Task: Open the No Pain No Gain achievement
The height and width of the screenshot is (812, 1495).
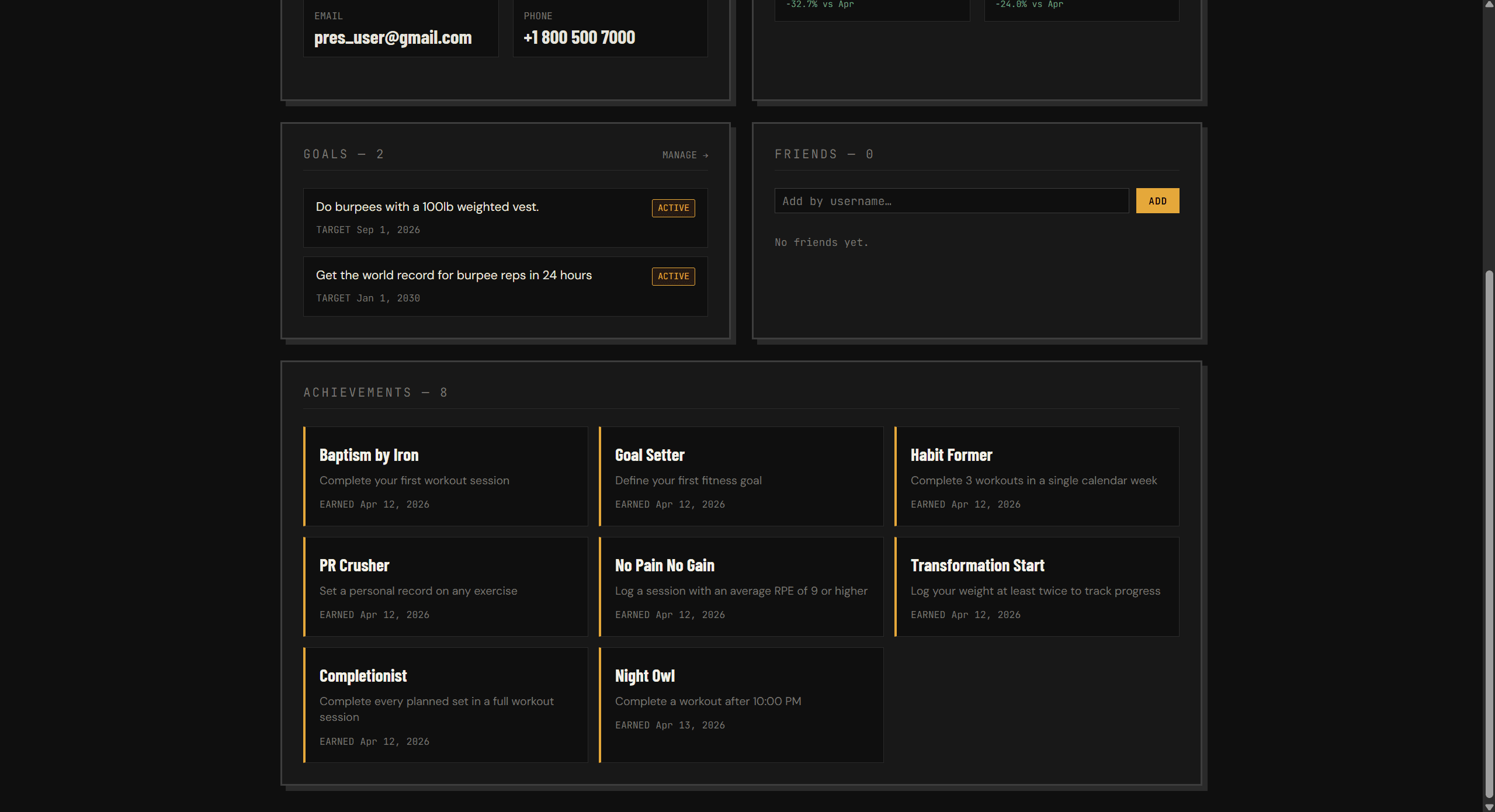Action: pyautogui.click(x=741, y=587)
